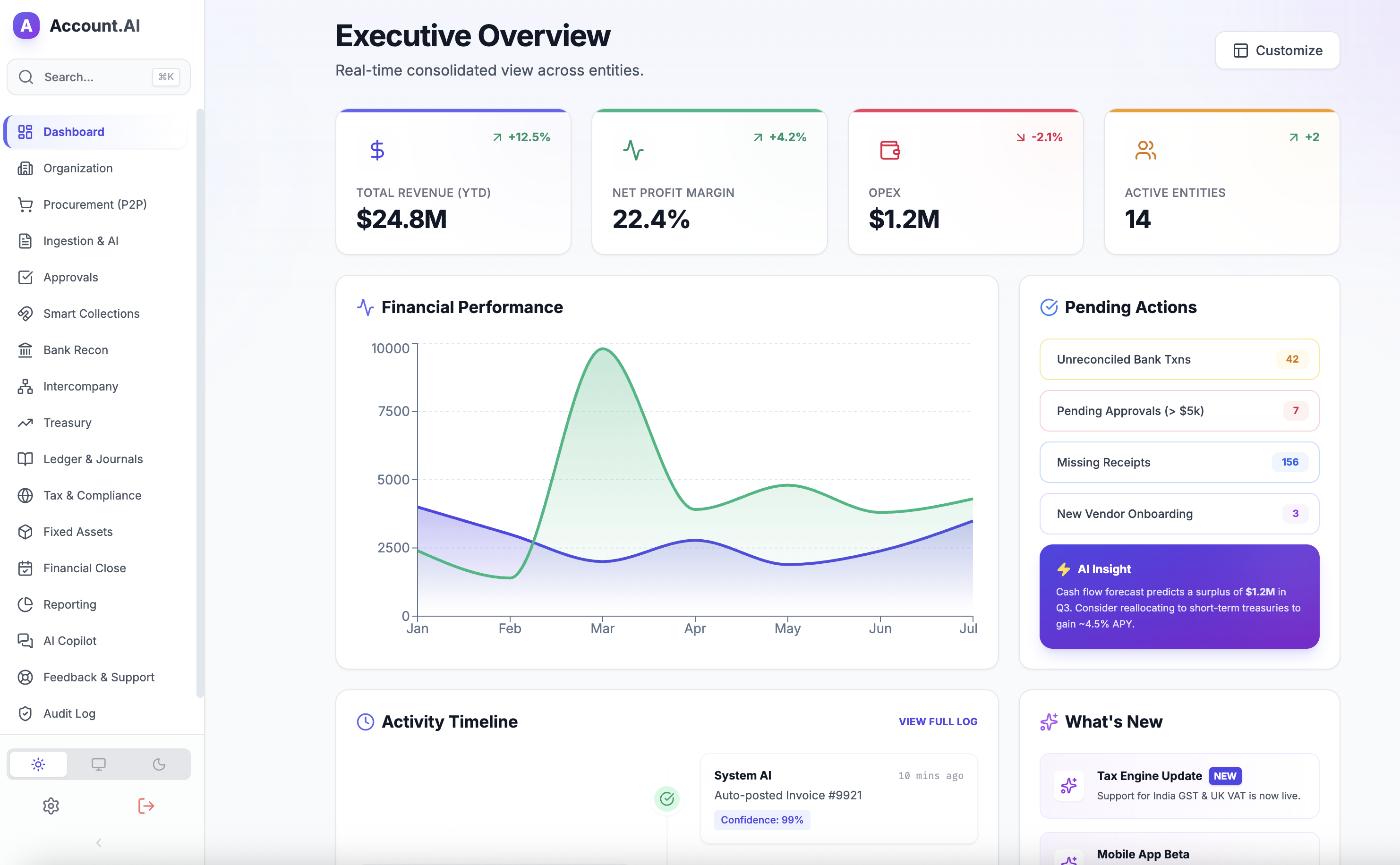Switch to system theme mode
The width and height of the screenshot is (1400, 865).
(x=98, y=764)
